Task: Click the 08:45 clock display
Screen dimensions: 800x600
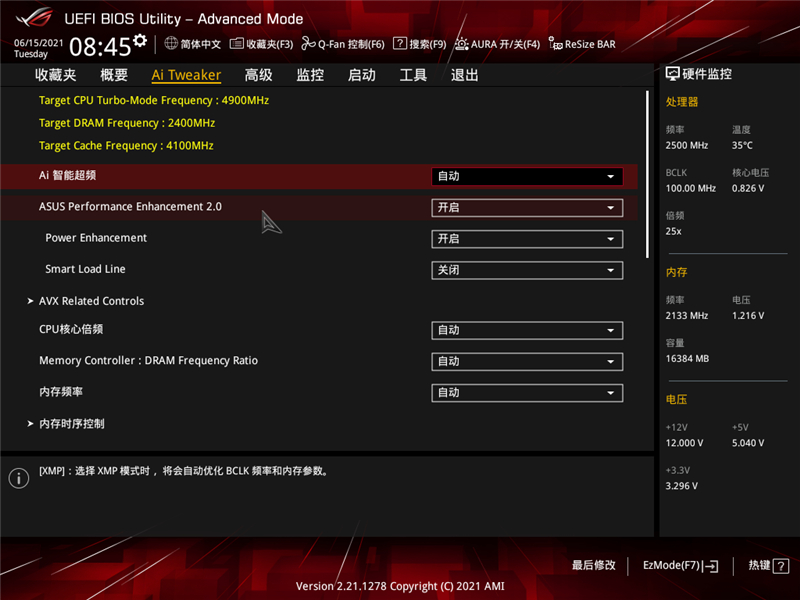Action: tap(100, 47)
